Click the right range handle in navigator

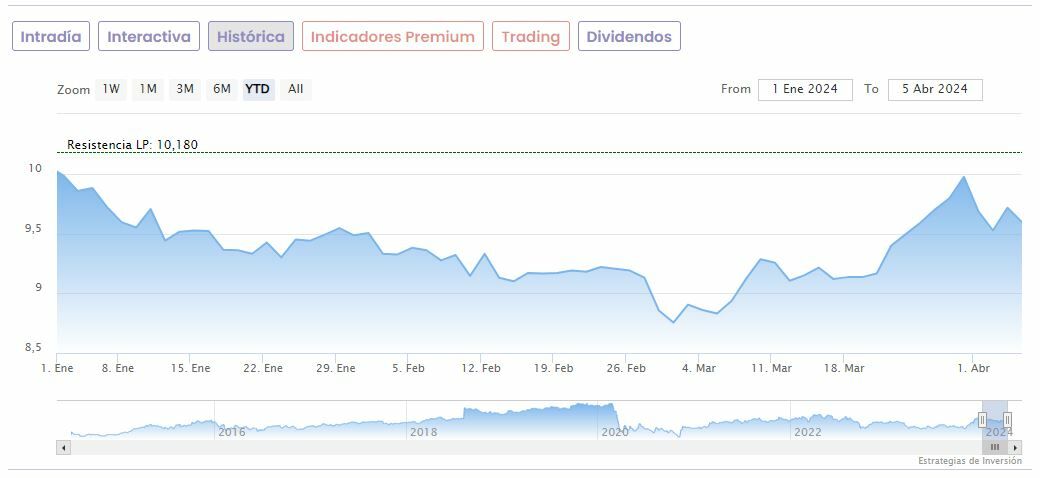pyautogui.click(x=1007, y=420)
